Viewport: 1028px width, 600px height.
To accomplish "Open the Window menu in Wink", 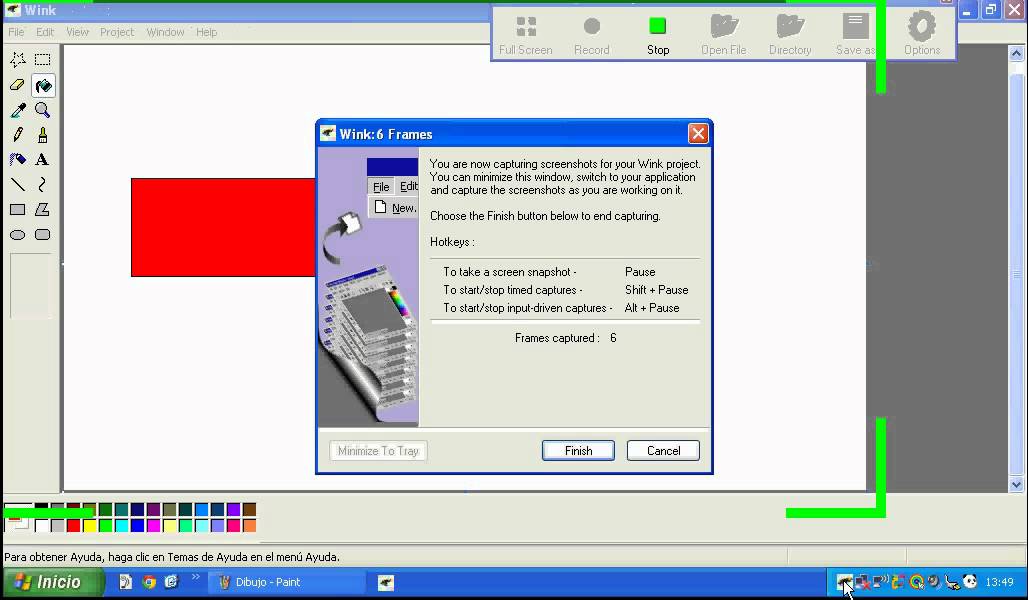I will [165, 32].
